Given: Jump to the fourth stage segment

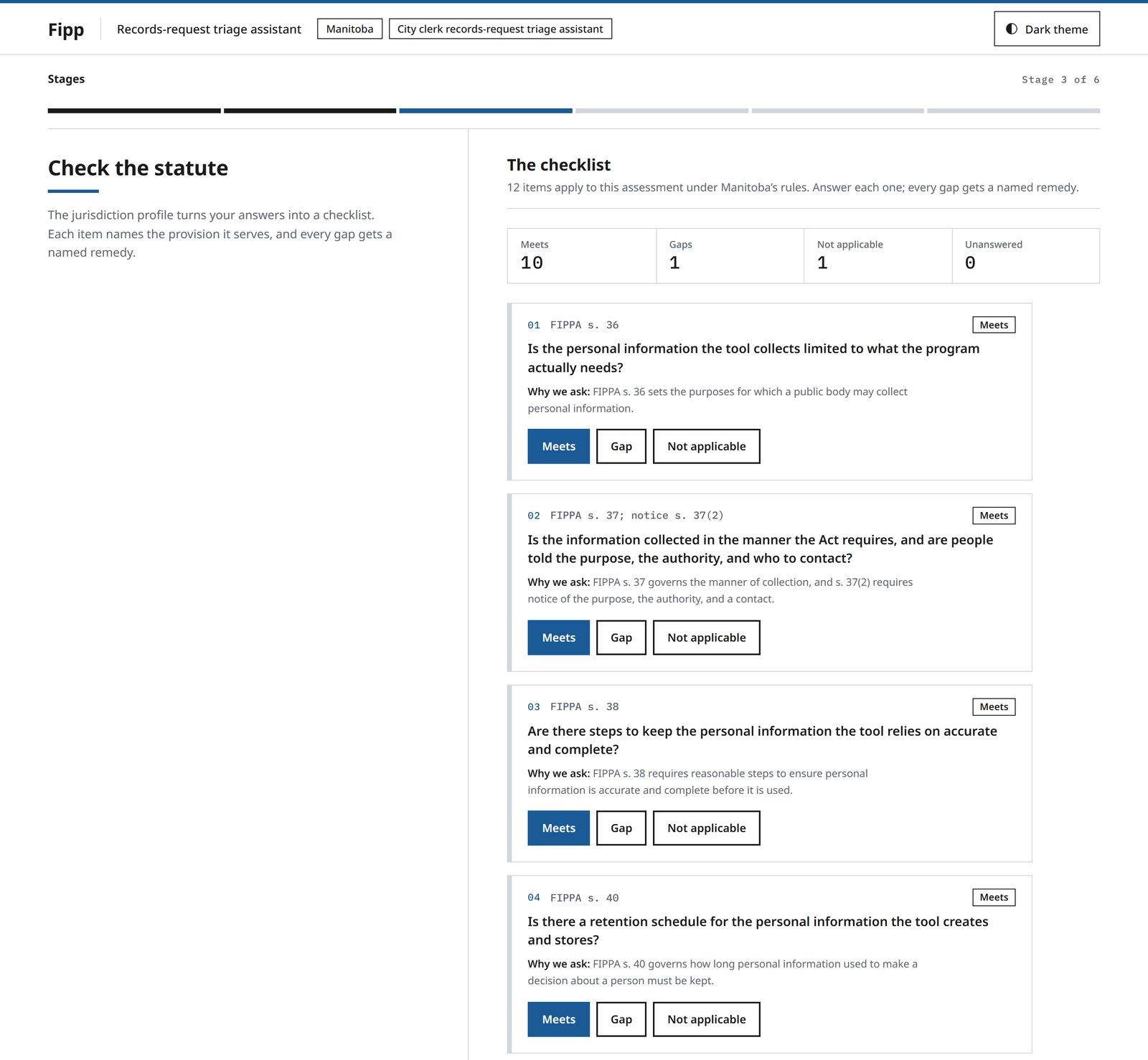Looking at the screenshot, I should click(662, 110).
